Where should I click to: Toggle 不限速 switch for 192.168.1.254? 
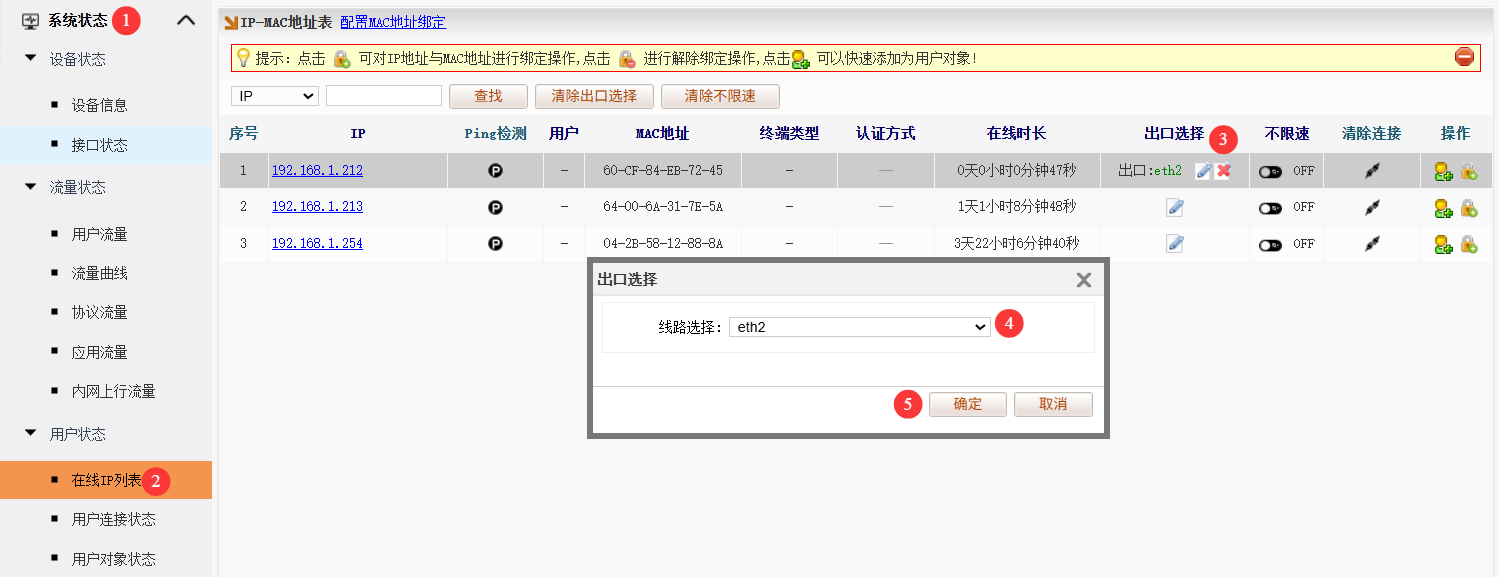(x=1271, y=245)
